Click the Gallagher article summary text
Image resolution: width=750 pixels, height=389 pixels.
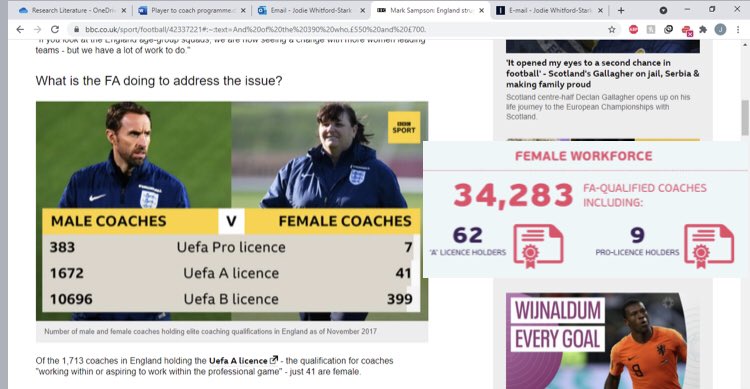pyautogui.click(x=598, y=107)
